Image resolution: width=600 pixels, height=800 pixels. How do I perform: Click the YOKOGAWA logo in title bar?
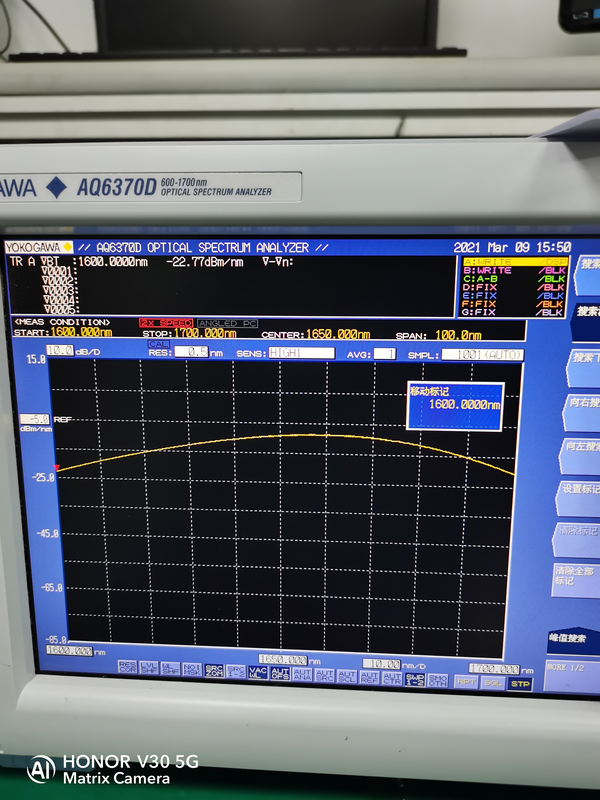(39, 247)
